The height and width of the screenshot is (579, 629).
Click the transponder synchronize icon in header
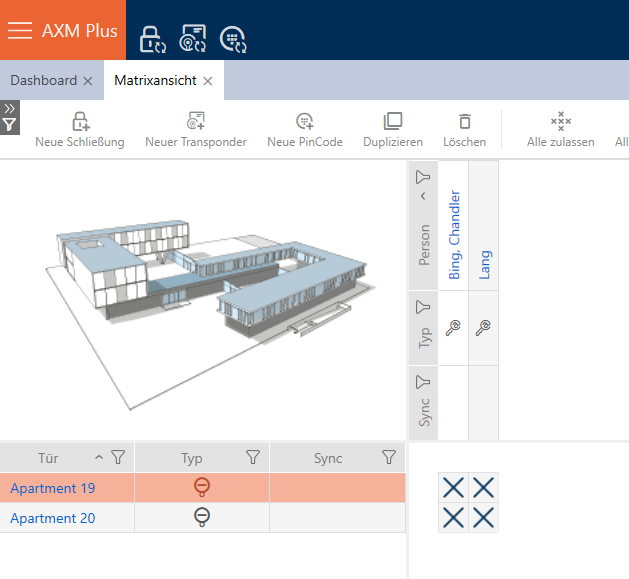192,39
